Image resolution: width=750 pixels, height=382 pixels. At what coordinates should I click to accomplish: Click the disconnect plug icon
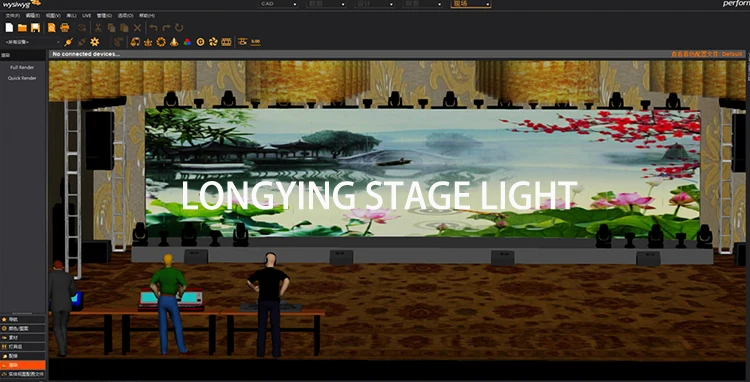pos(82,42)
